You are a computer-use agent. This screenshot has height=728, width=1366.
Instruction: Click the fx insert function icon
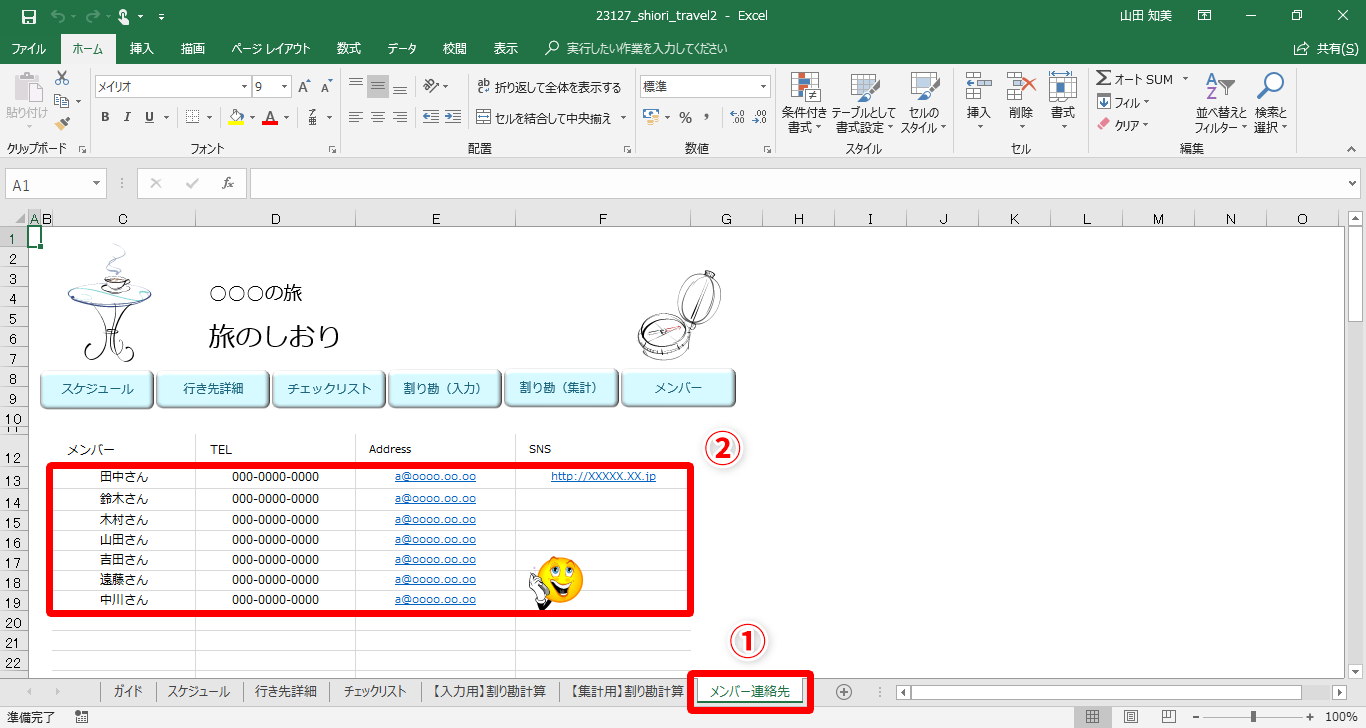(228, 184)
